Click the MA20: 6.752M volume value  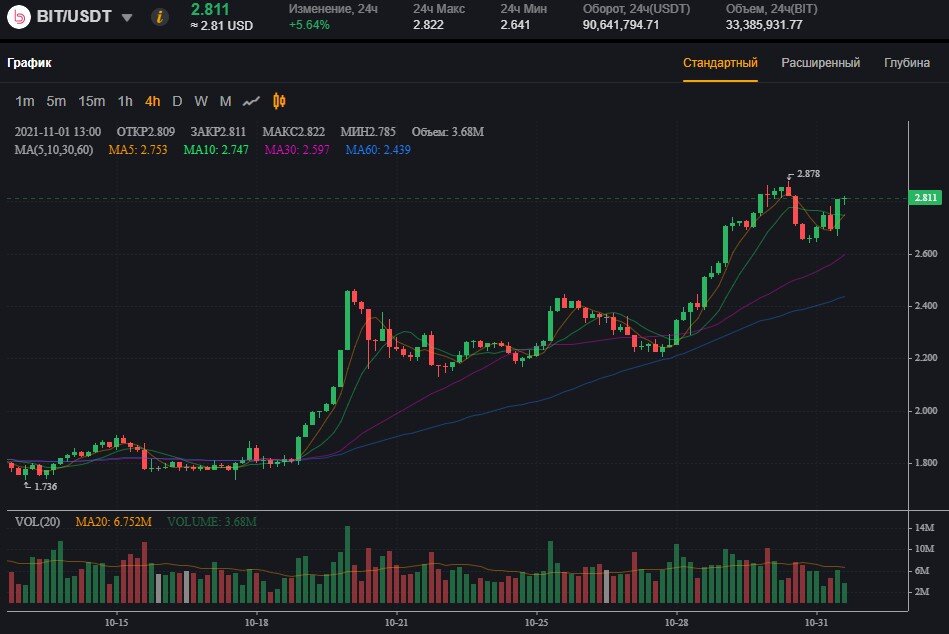point(113,521)
